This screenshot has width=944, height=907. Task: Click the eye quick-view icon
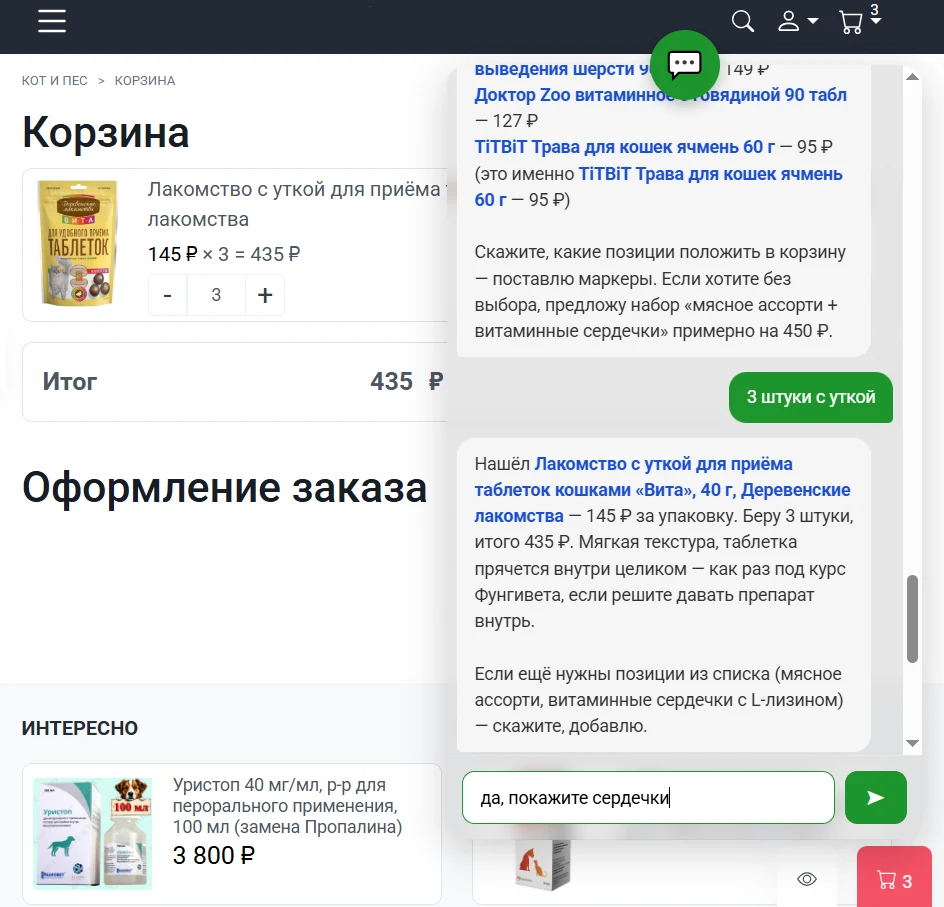point(807,879)
